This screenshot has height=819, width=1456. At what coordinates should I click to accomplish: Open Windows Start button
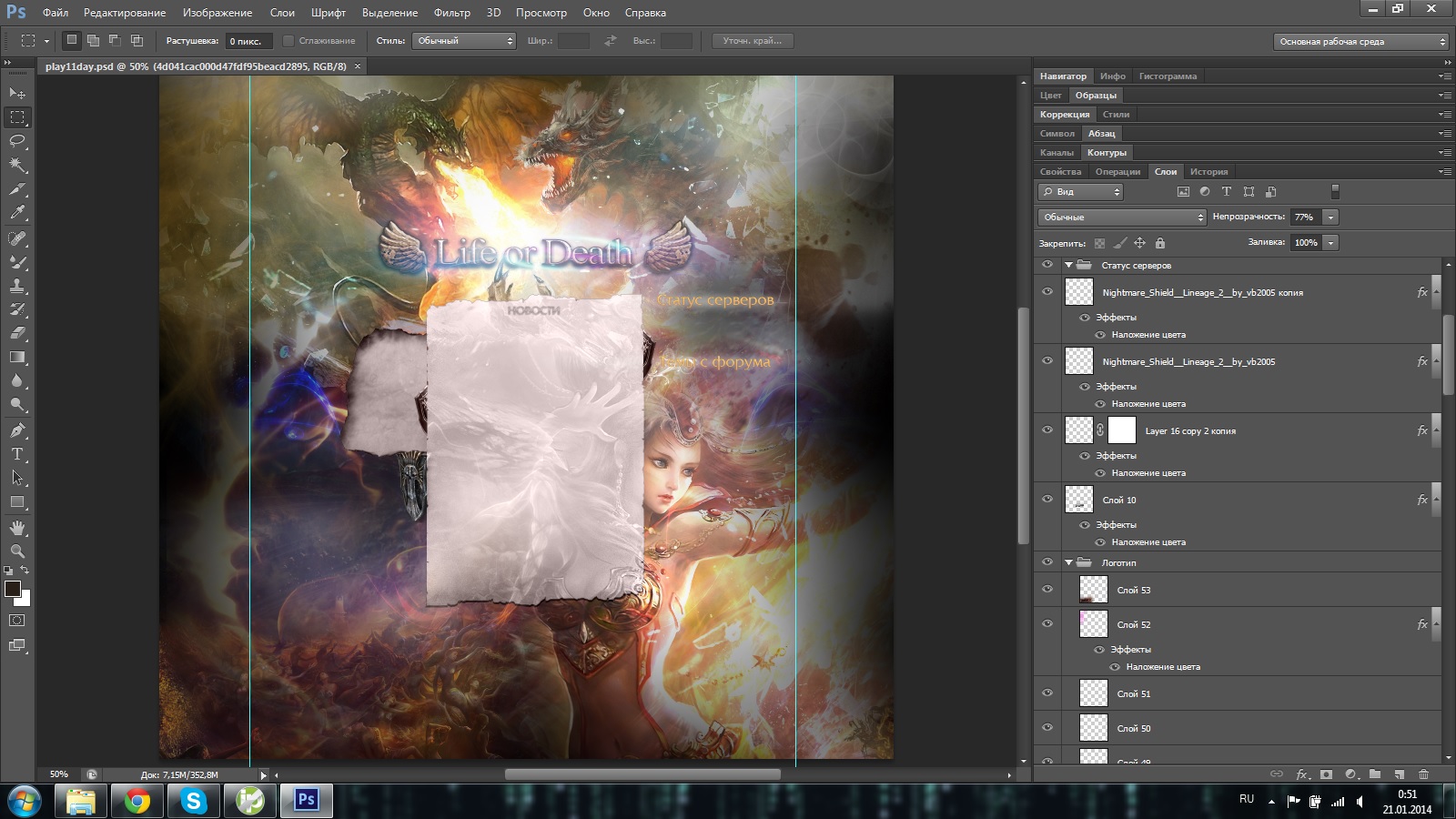(x=23, y=801)
